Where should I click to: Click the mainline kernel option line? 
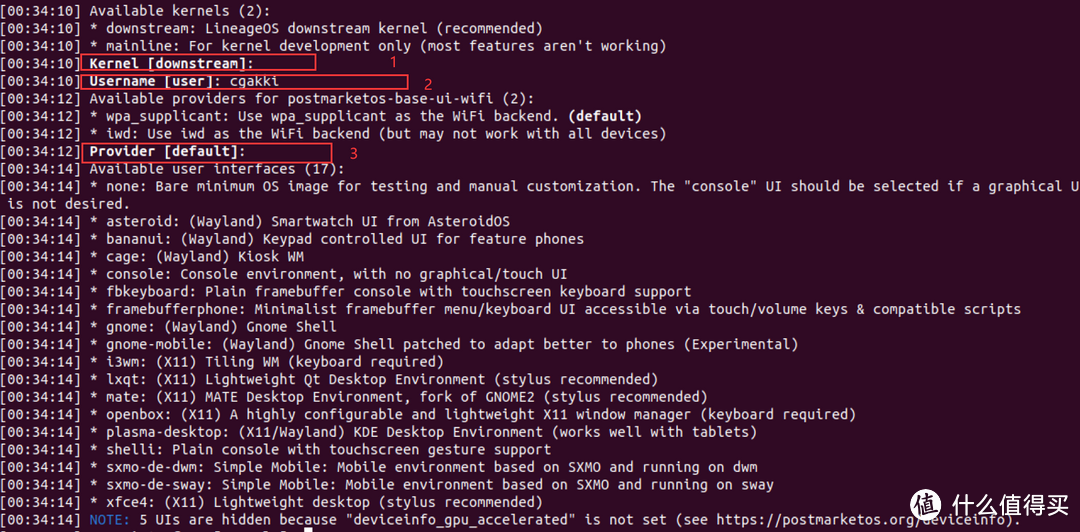pos(377,47)
